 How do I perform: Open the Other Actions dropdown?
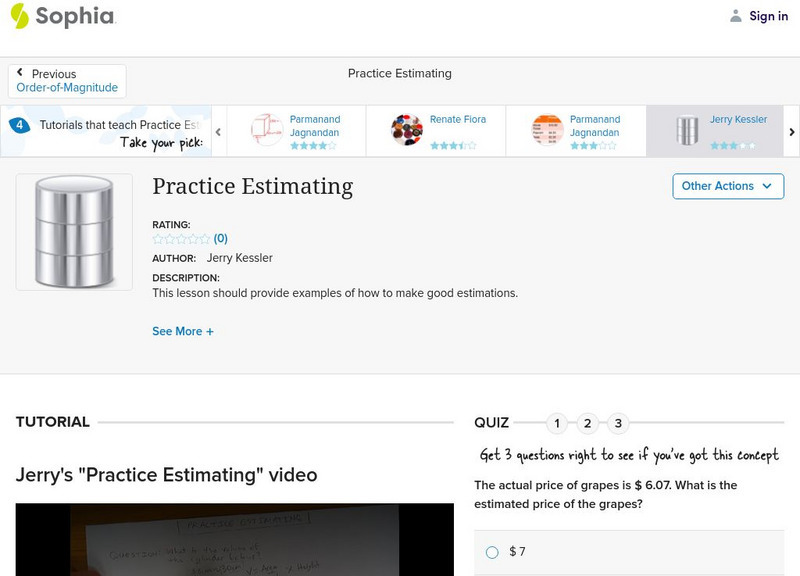coord(727,186)
